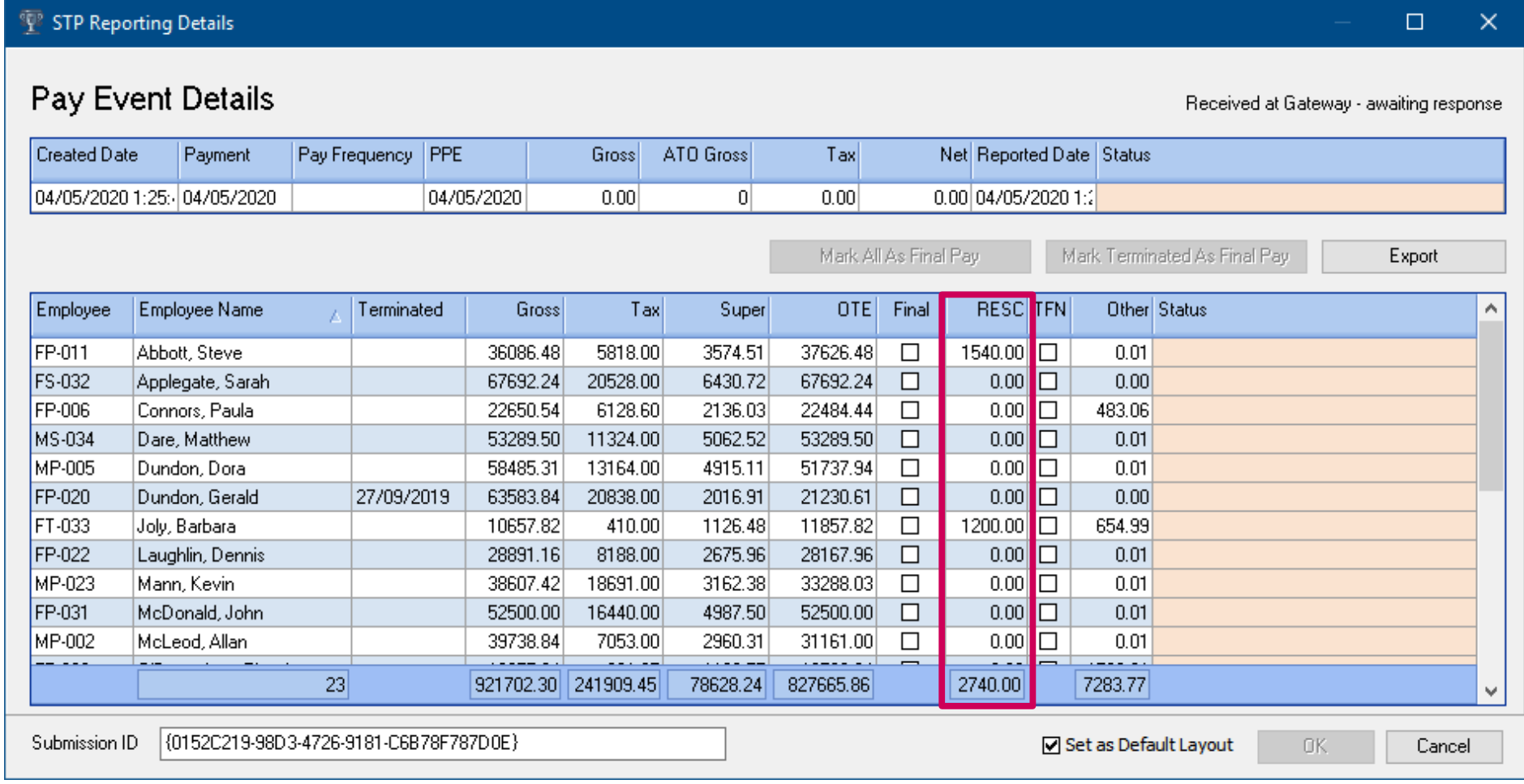Click the PPE cell 04/05/2020
Image resolution: width=1524 pixels, height=784 pixels.
click(475, 198)
